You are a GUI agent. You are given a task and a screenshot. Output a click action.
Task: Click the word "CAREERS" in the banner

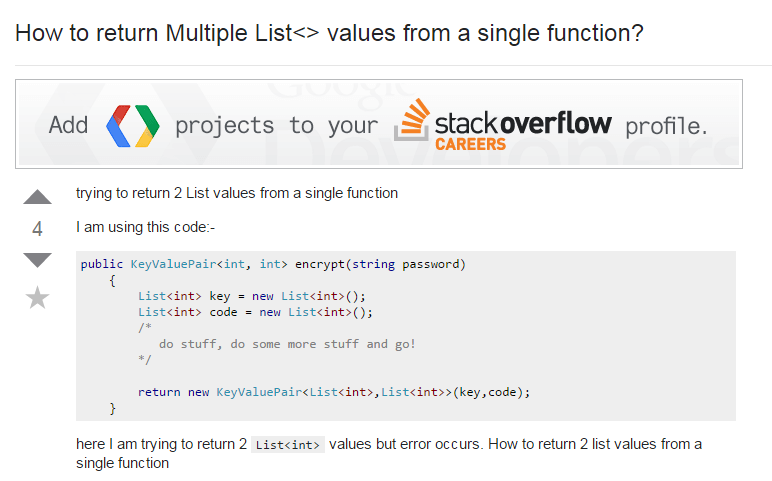tap(470, 144)
